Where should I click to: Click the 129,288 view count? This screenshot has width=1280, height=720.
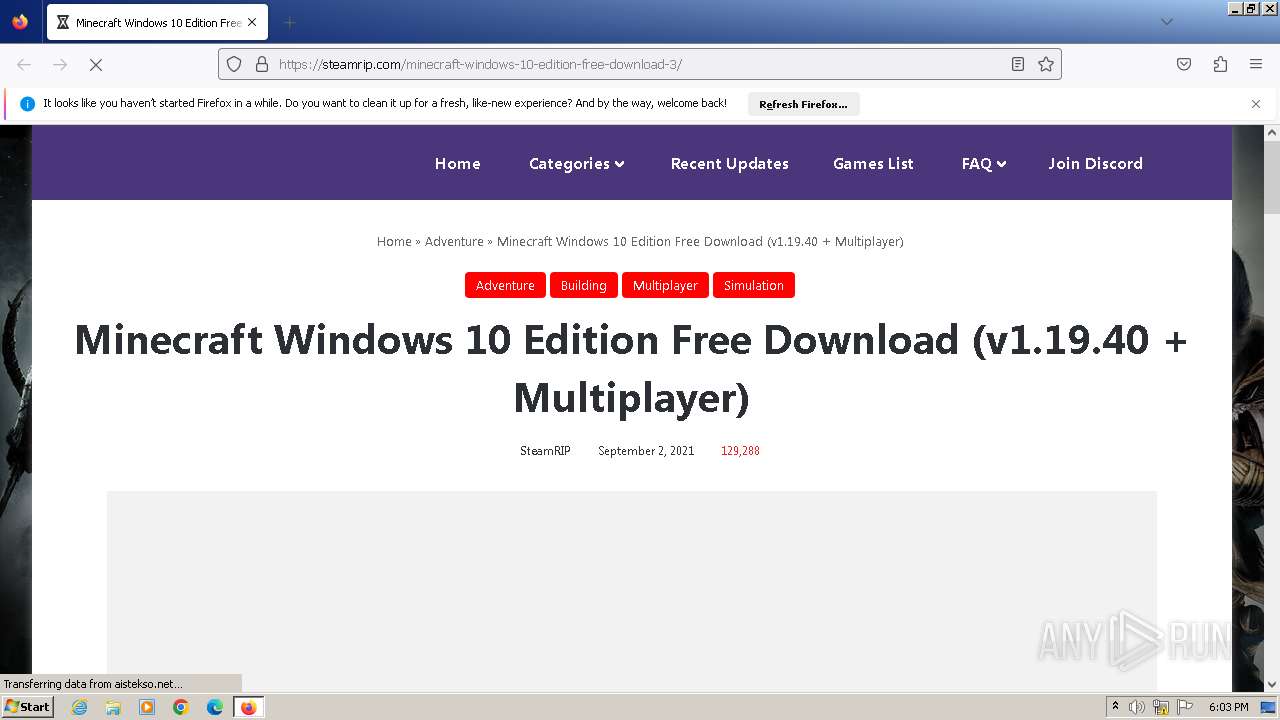(x=740, y=451)
